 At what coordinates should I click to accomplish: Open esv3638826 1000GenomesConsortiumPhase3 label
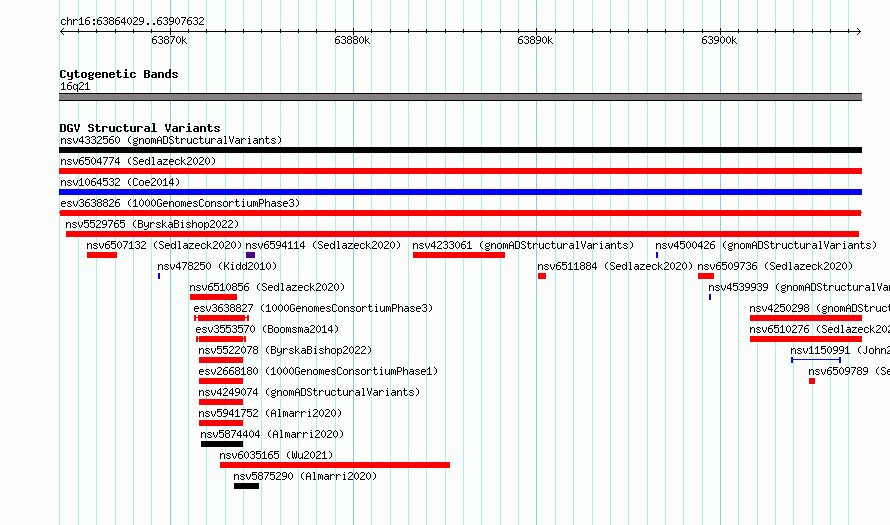pos(180,203)
